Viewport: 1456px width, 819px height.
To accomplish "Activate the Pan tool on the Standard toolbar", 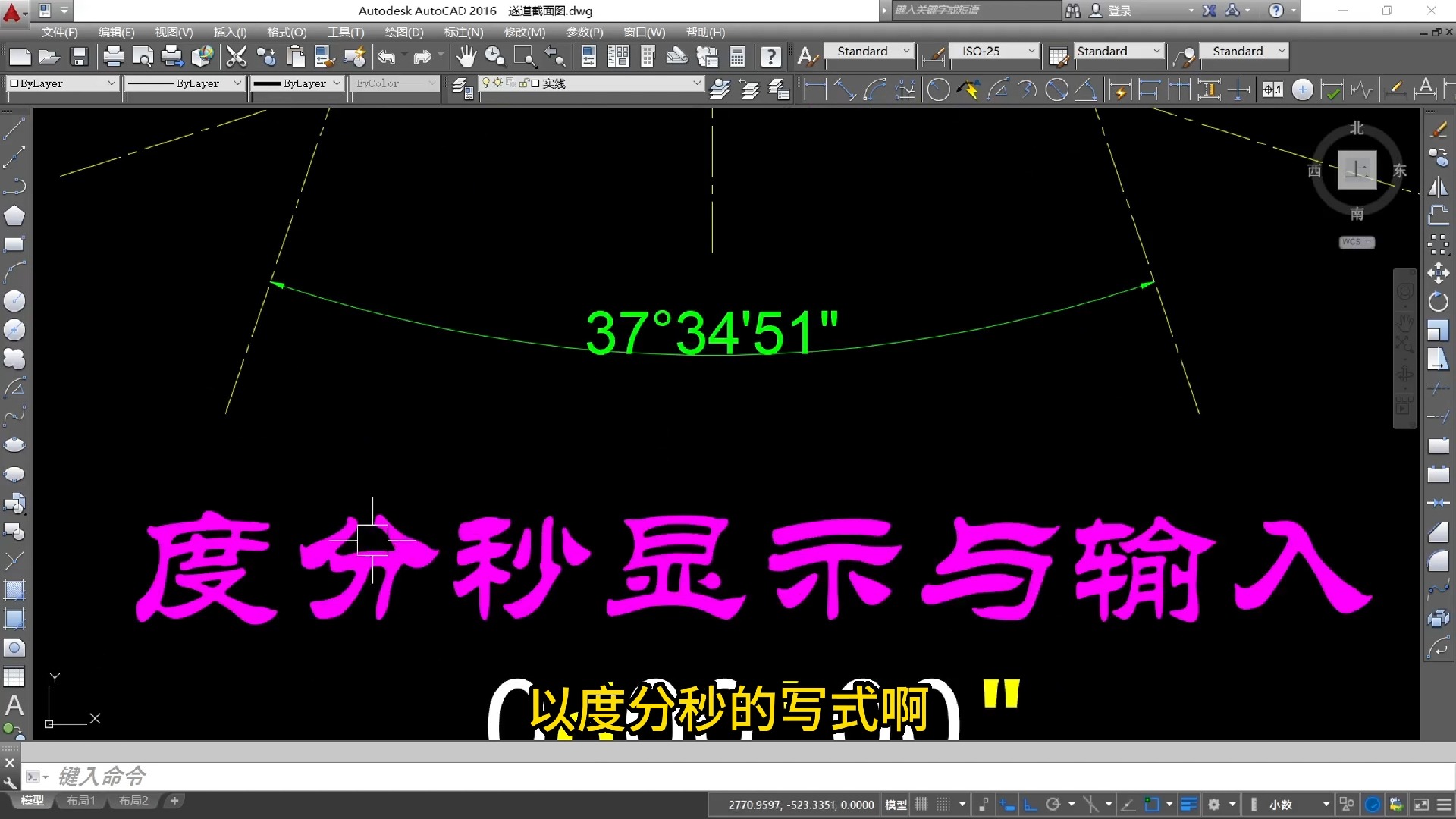I will (x=466, y=57).
